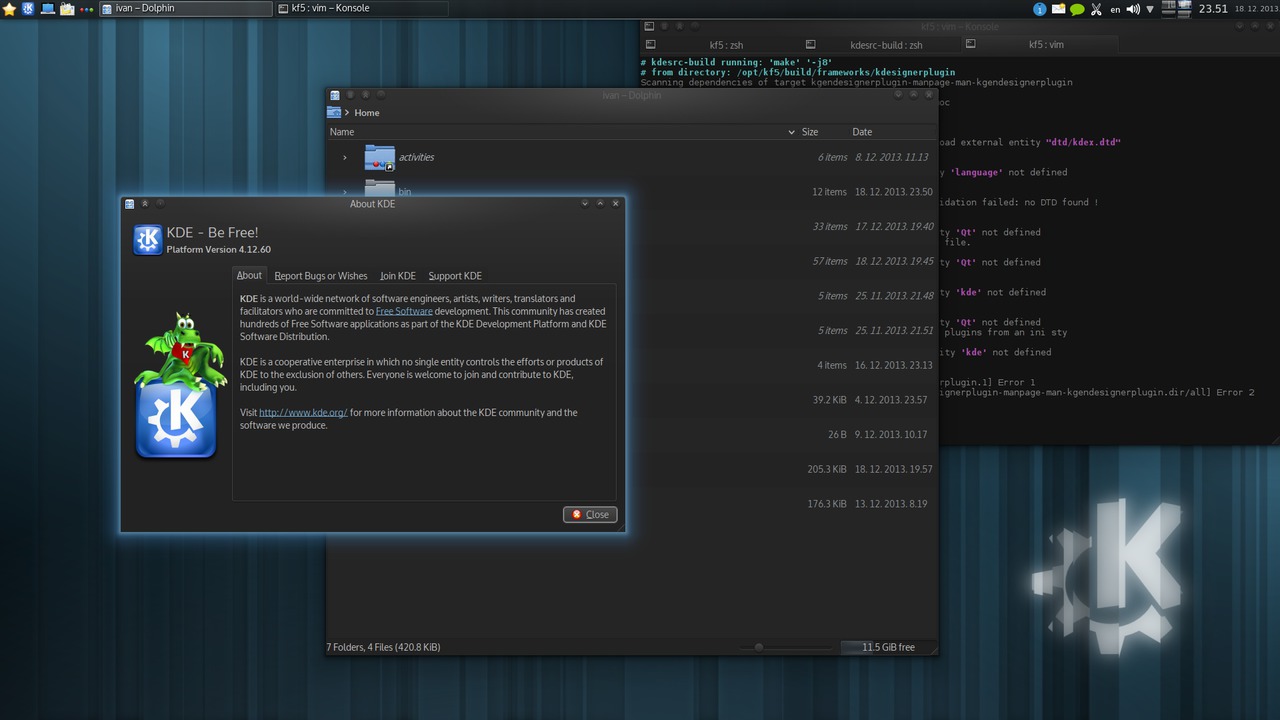Click '7 Folders, 4 Files (420.8 KiB)' status text

pyautogui.click(x=383, y=647)
